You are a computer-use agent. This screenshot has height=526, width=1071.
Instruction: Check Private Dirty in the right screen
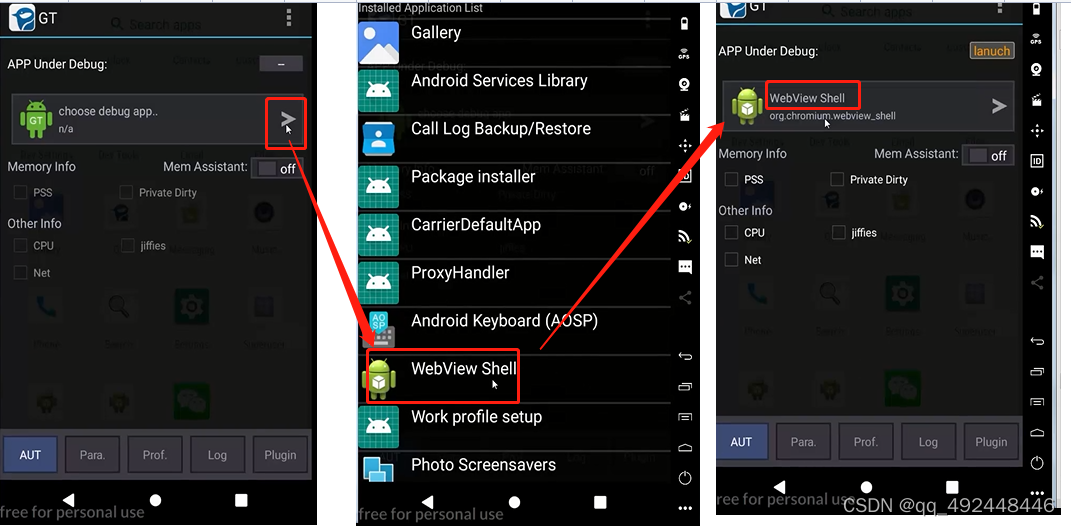pyautogui.click(x=837, y=180)
